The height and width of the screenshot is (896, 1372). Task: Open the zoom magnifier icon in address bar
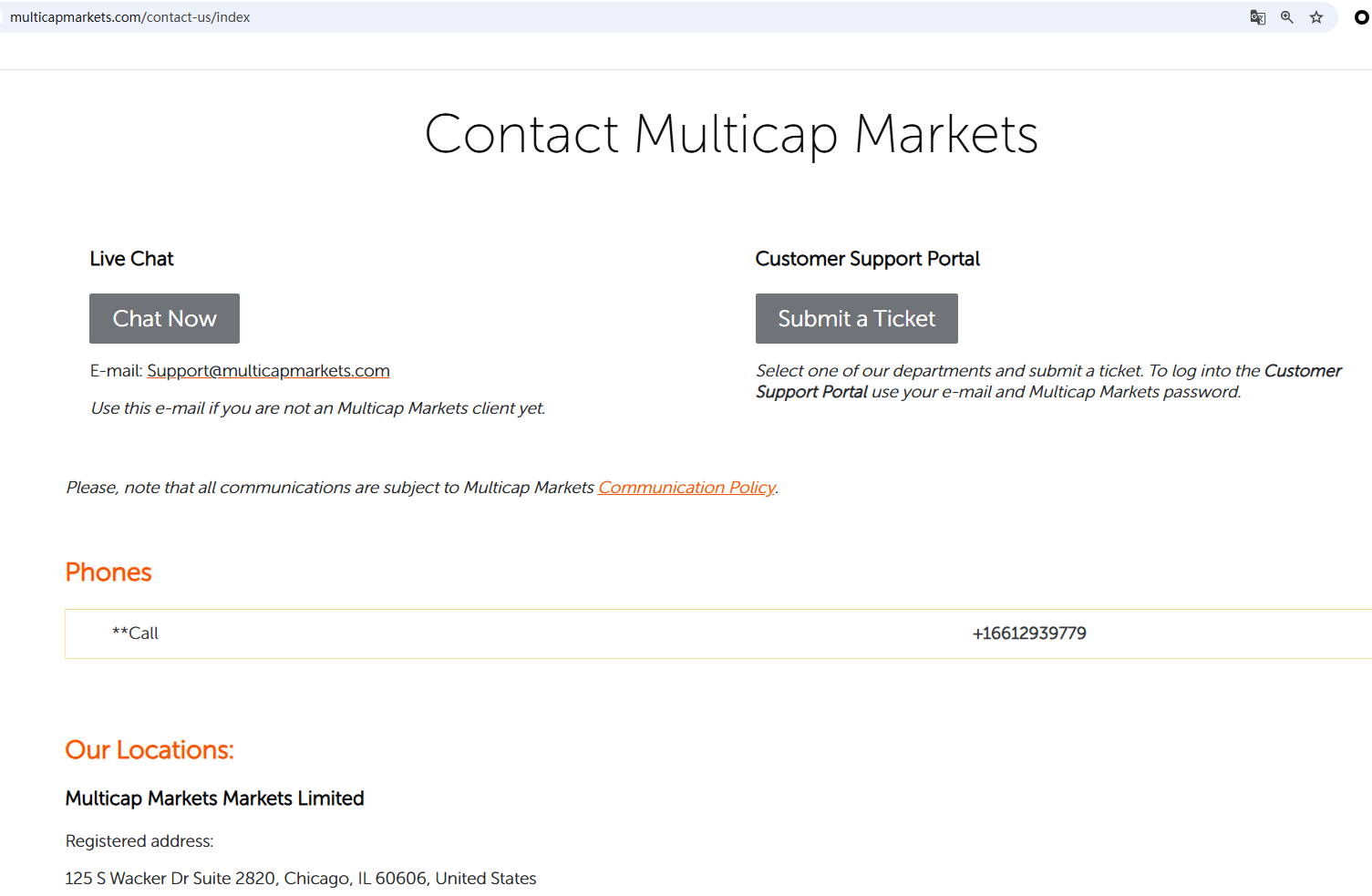click(1287, 17)
